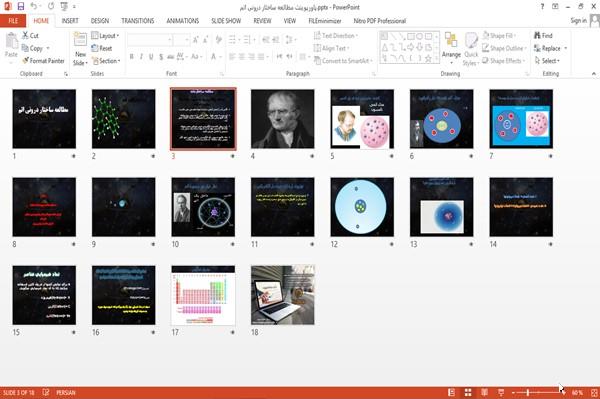Screen dimensions: 600x399
Task: Click the zoom out minus button
Action: click(x=513, y=392)
